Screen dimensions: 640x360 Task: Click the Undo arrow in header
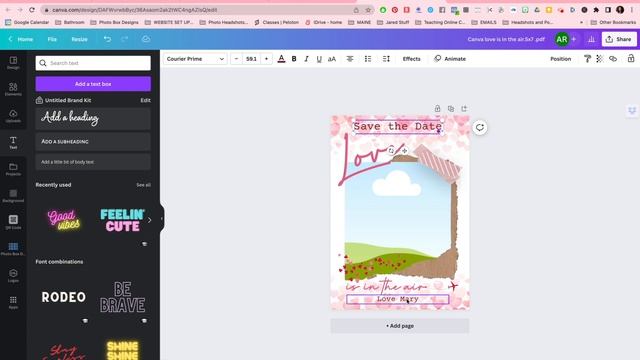tap(107, 39)
